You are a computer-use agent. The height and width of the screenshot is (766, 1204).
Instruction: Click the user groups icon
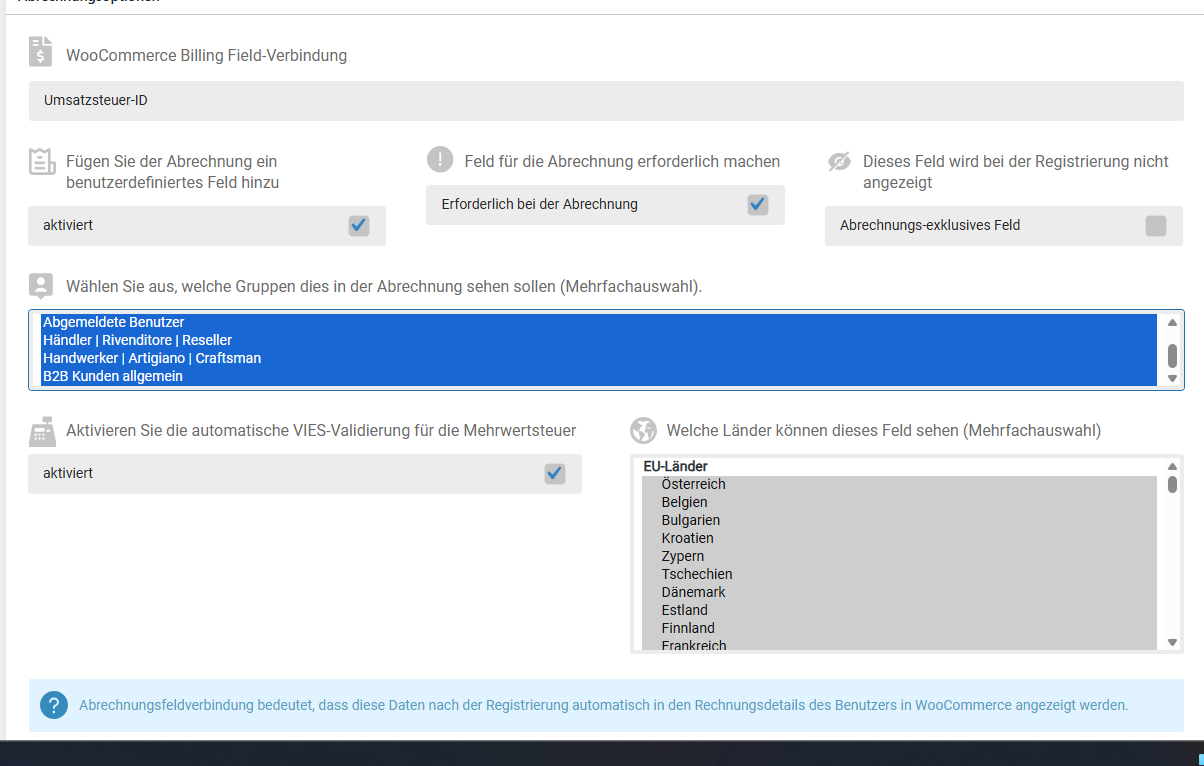[x=41, y=286]
